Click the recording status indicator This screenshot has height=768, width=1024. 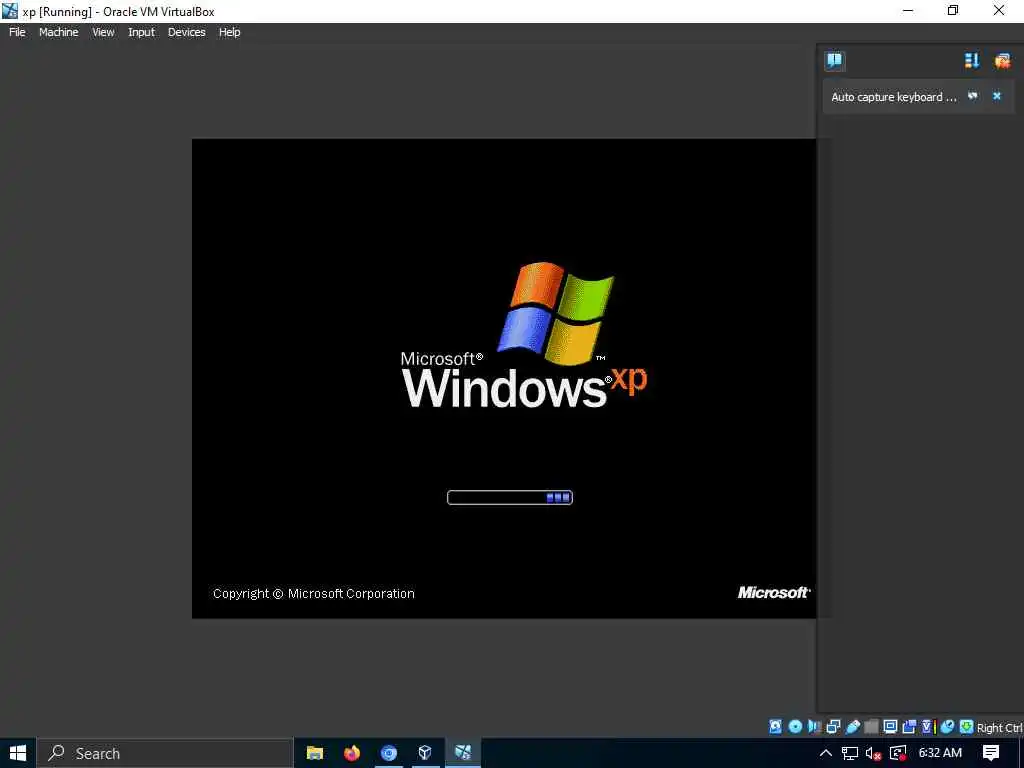(909, 726)
